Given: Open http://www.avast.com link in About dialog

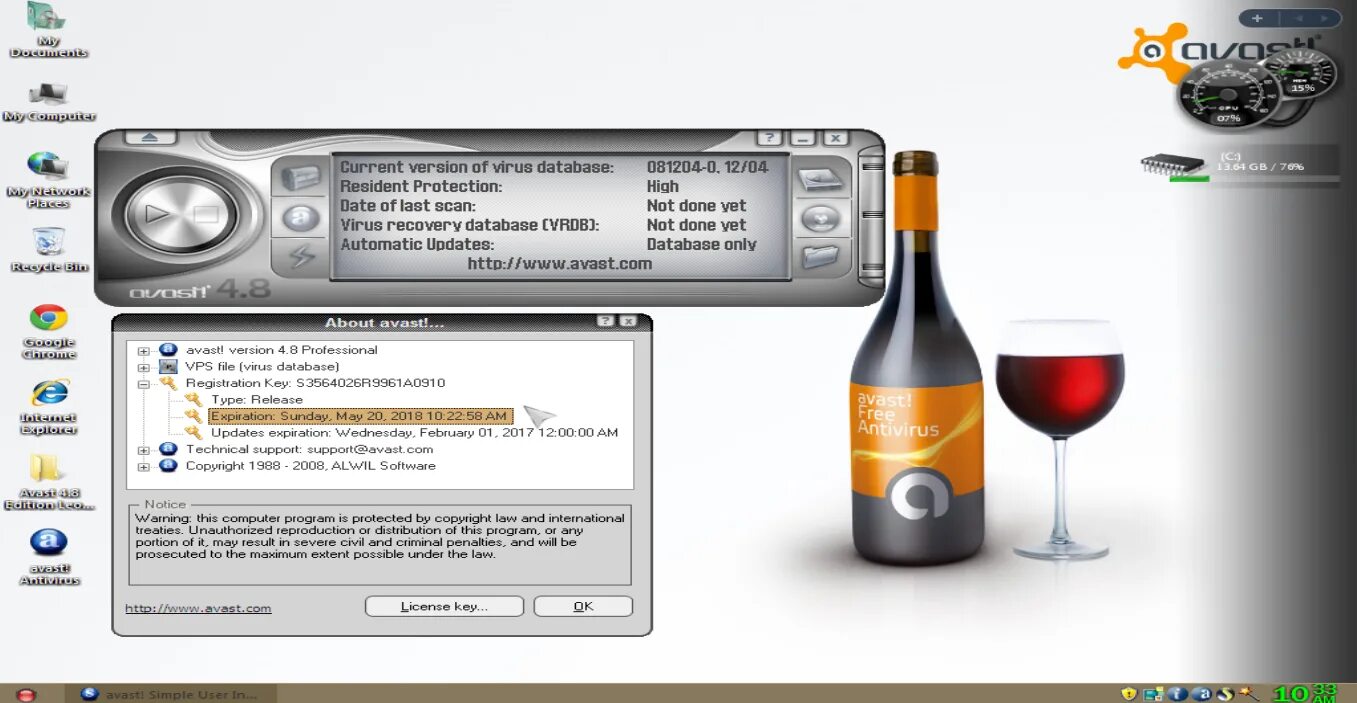Looking at the screenshot, I should (x=198, y=608).
